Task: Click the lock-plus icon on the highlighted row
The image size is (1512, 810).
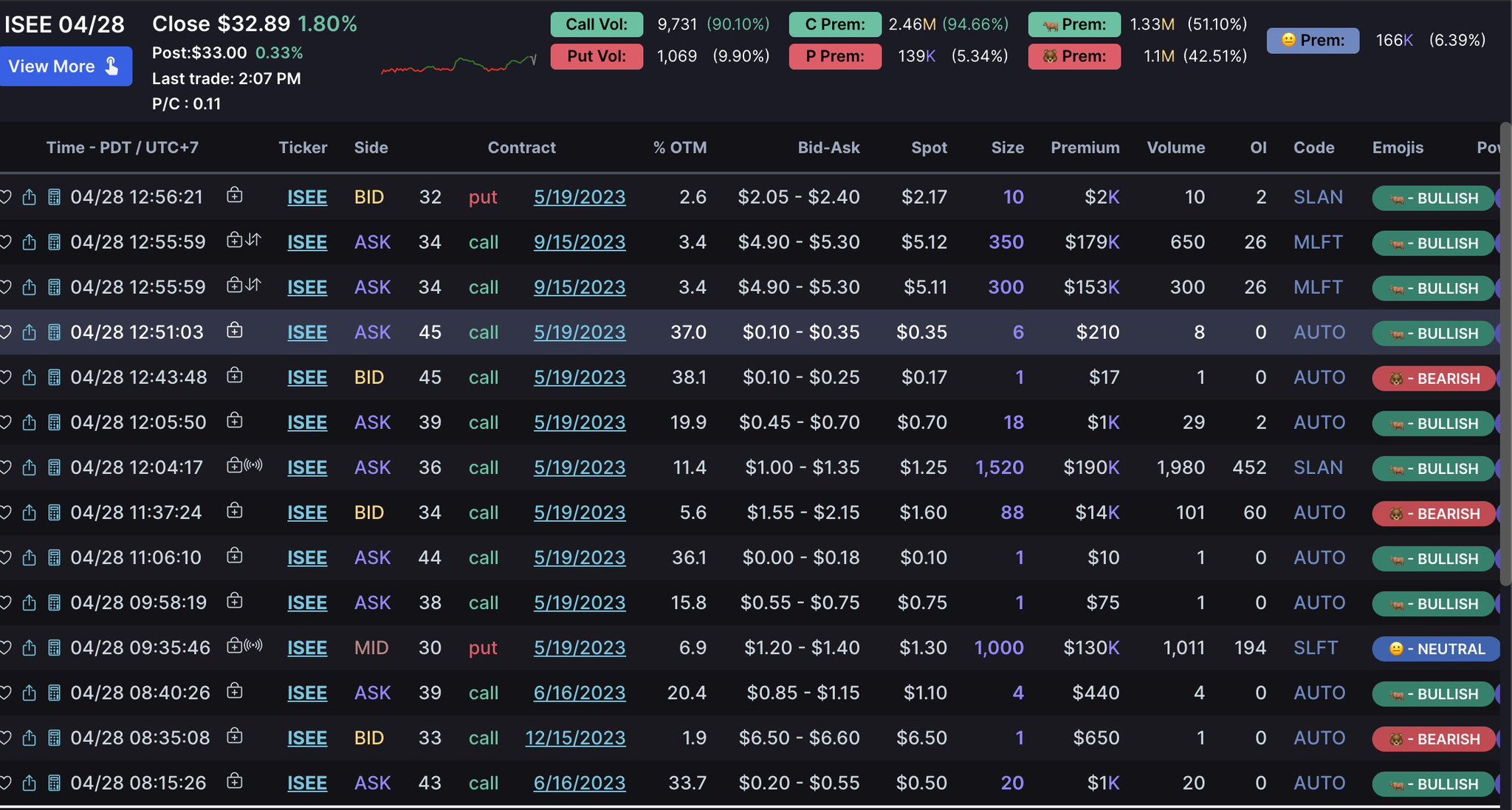Action: click(234, 331)
